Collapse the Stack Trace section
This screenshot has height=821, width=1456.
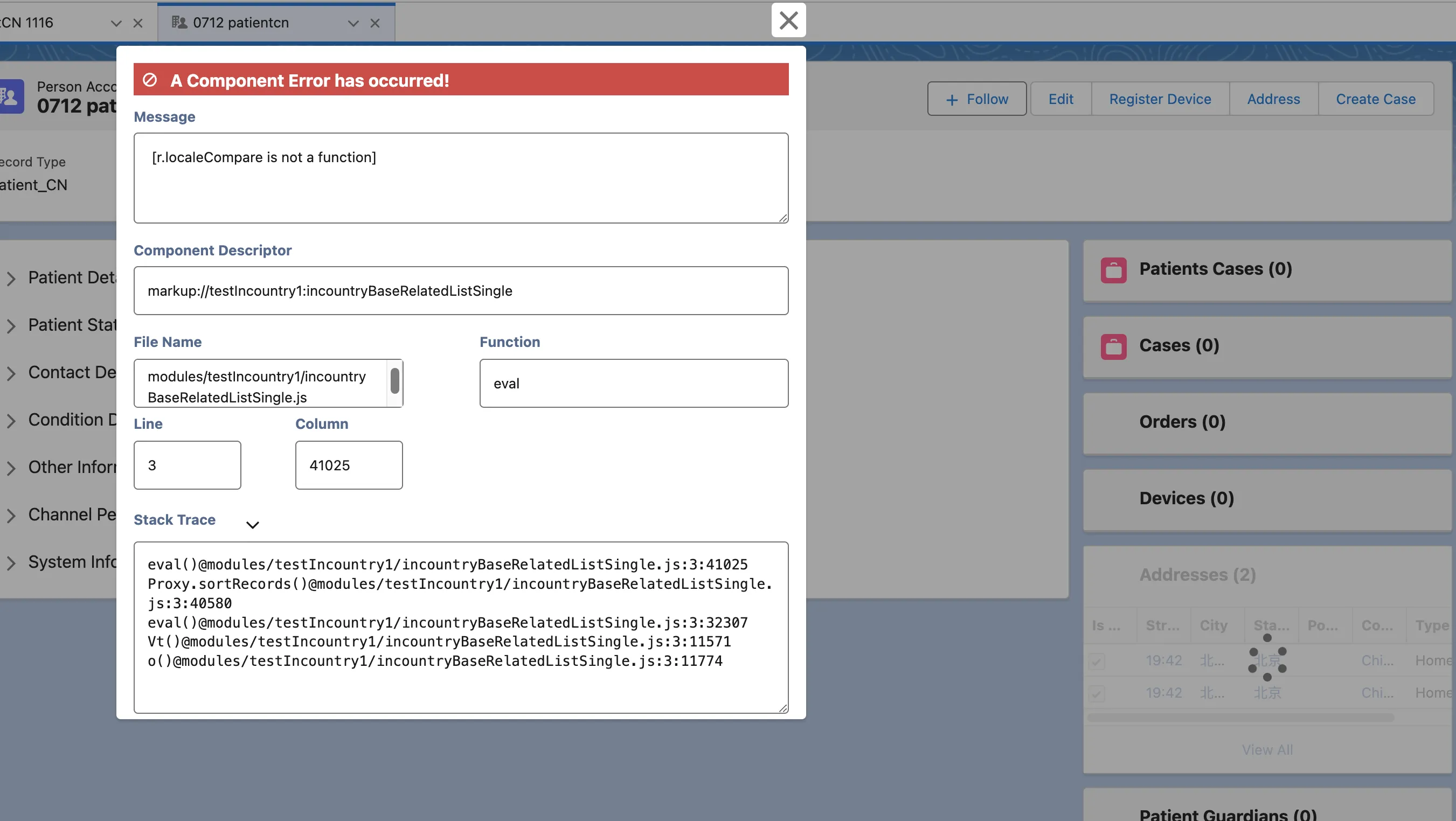tap(253, 524)
